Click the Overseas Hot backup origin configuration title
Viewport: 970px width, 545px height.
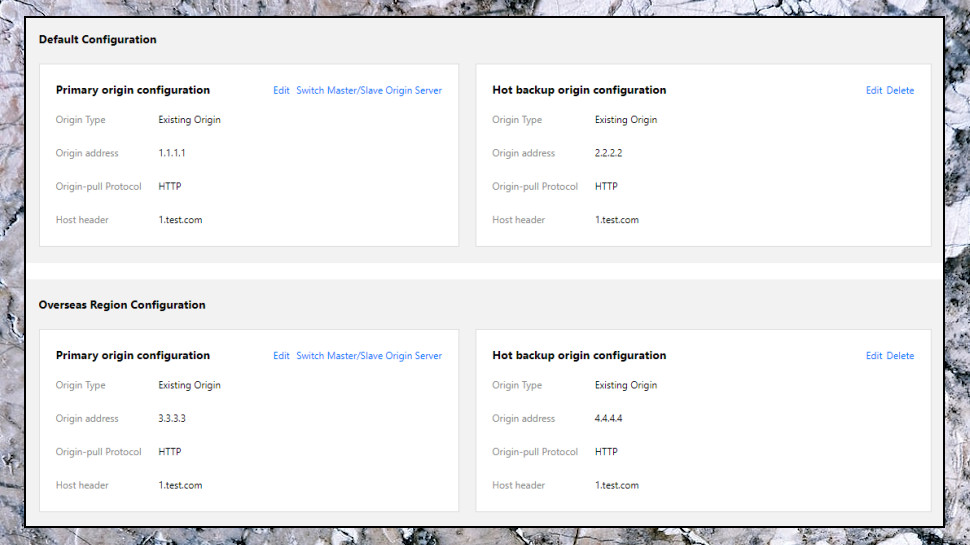pyautogui.click(x=579, y=356)
